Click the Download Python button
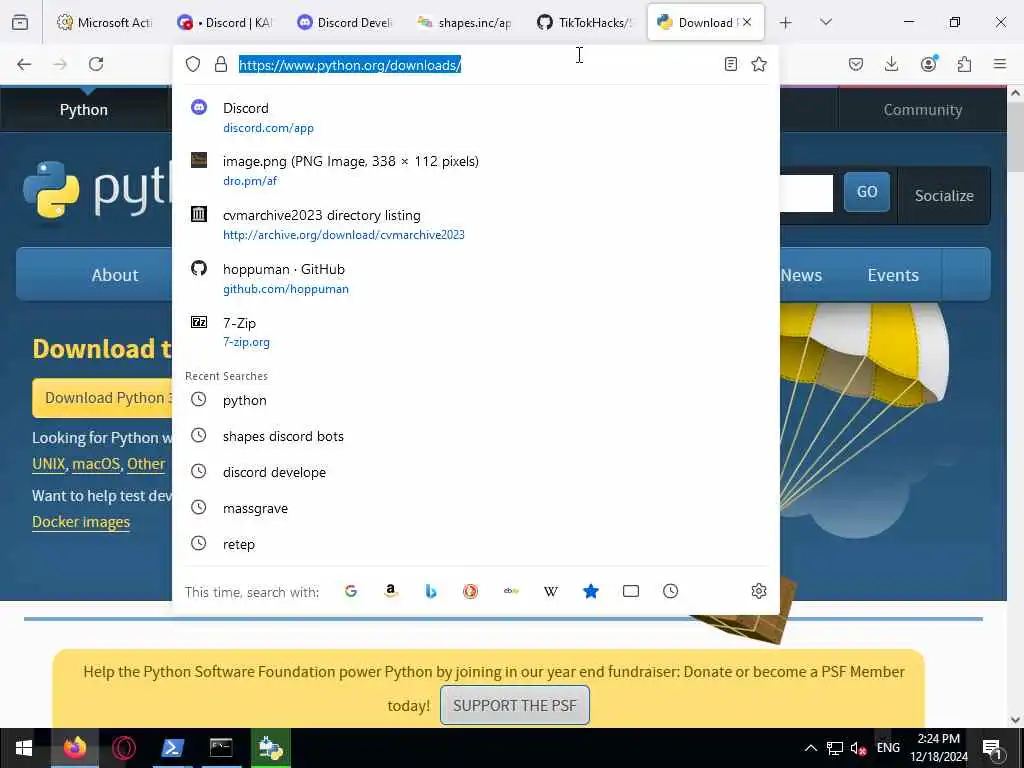 pos(102,398)
